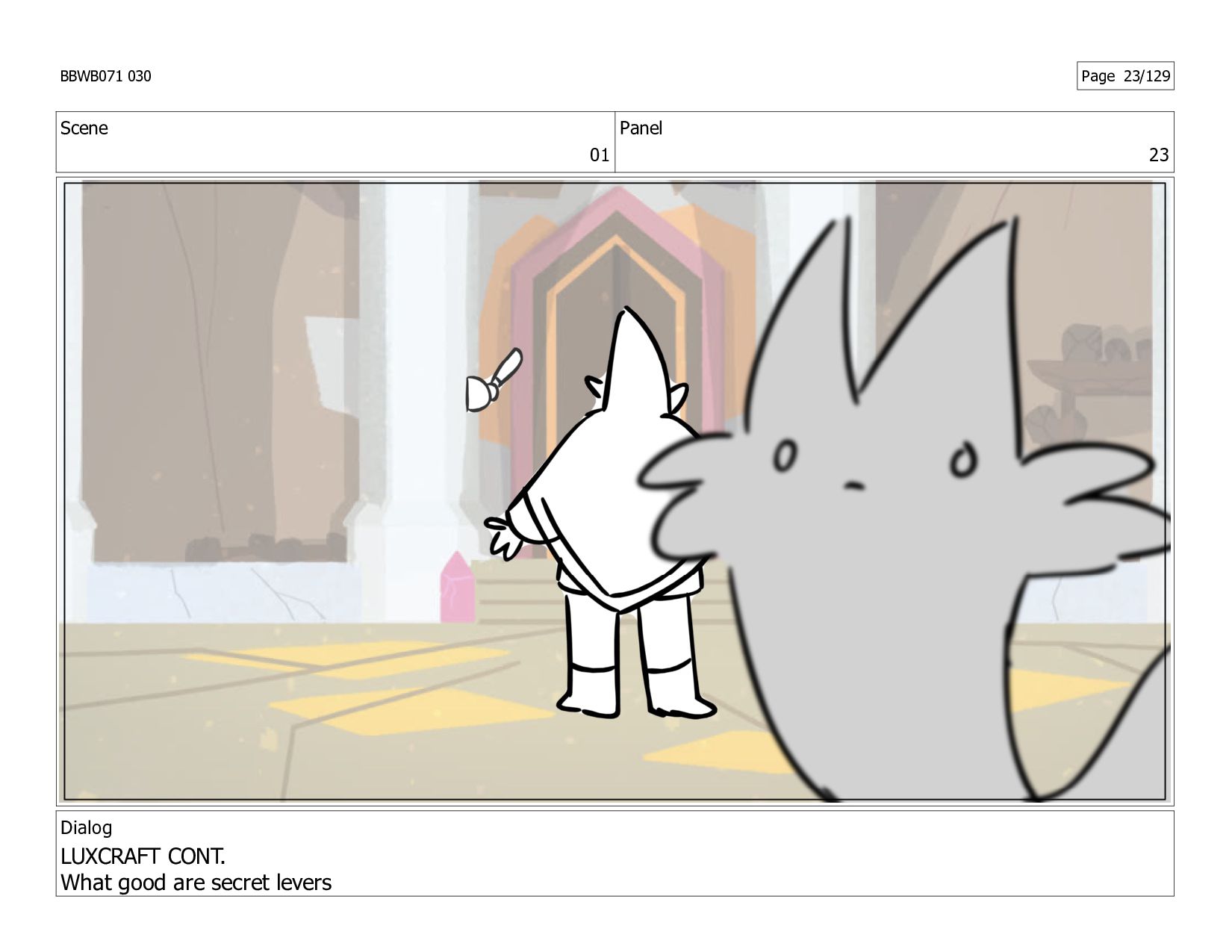Screen dimensions: 1232x952
Task: Click the storyboard panel drawing
Action: click(x=615, y=491)
